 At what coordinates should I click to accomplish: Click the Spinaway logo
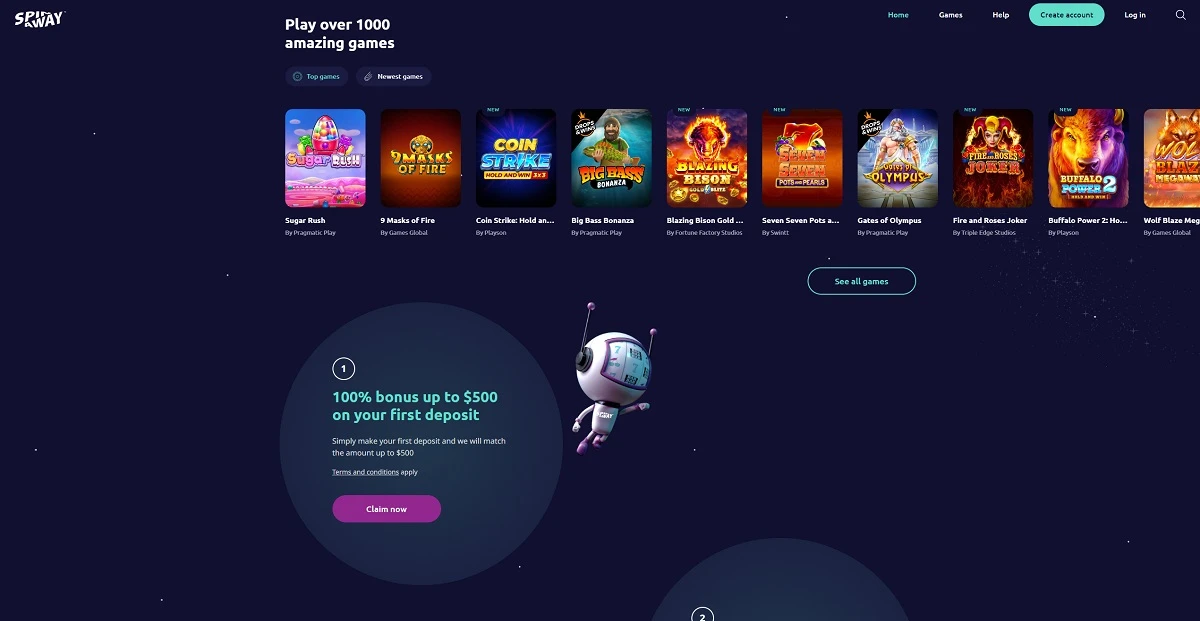(40, 18)
